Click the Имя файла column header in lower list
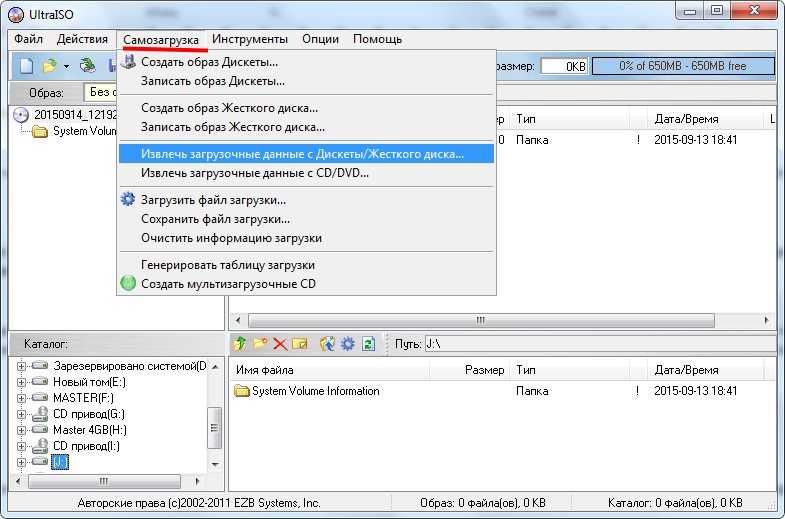Image resolution: width=785 pixels, height=519 pixels. (x=330, y=370)
